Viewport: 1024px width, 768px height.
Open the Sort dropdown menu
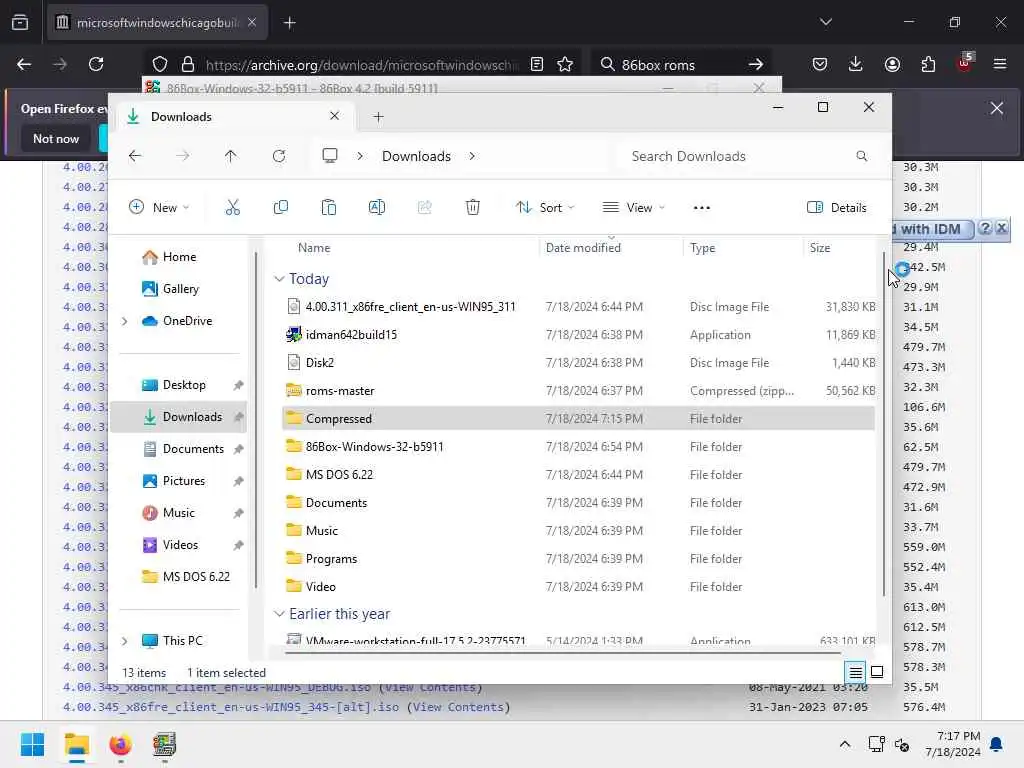(545, 208)
